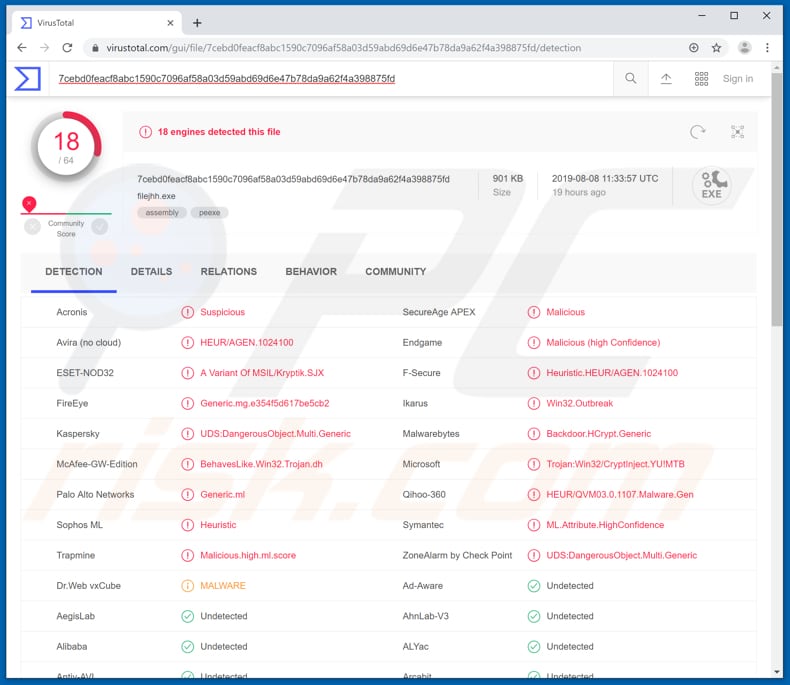790x685 pixels.
Task: Open the apps grid icon
Action: (x=701, y=79)
